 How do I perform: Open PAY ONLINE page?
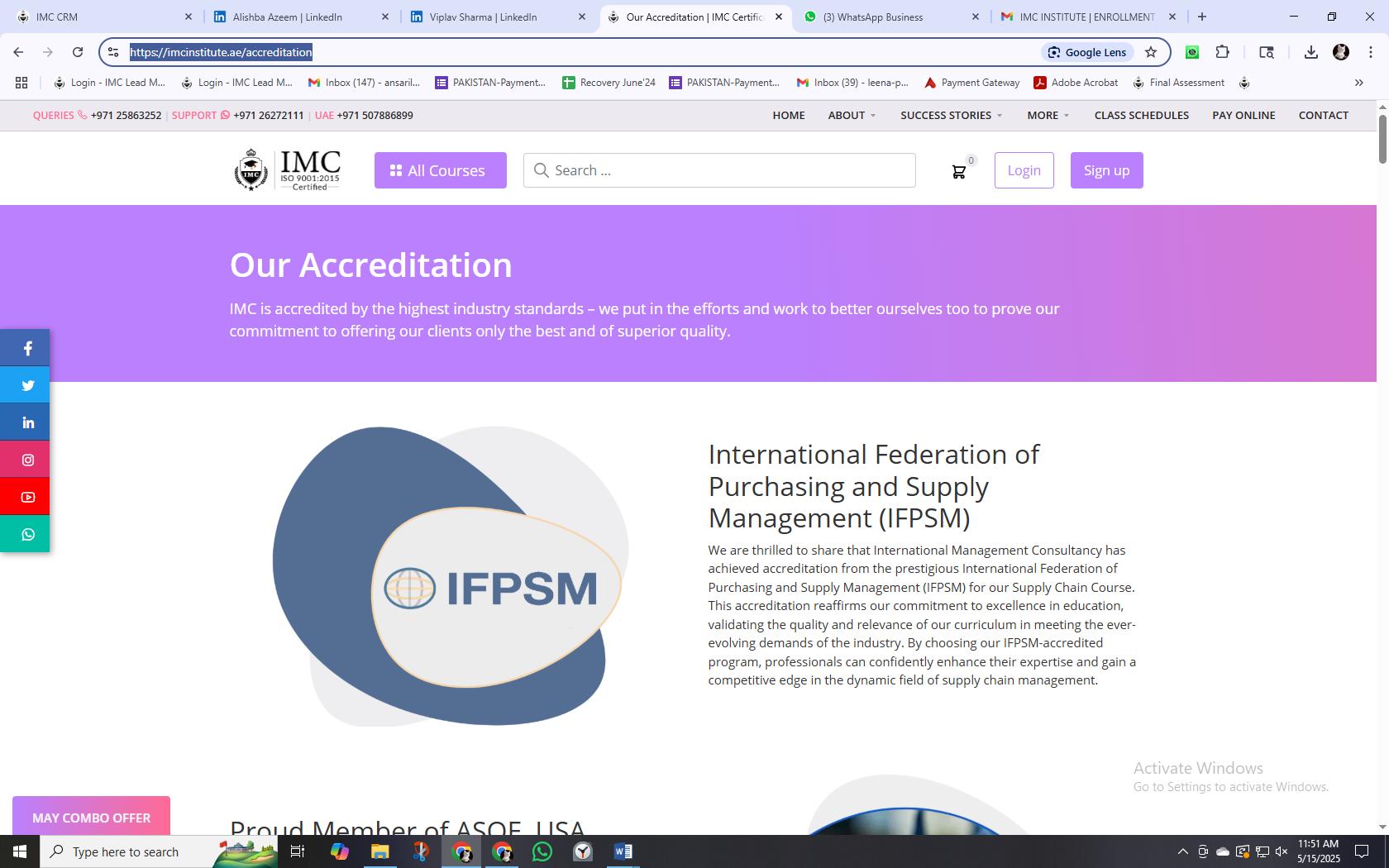pos(1243,115)
